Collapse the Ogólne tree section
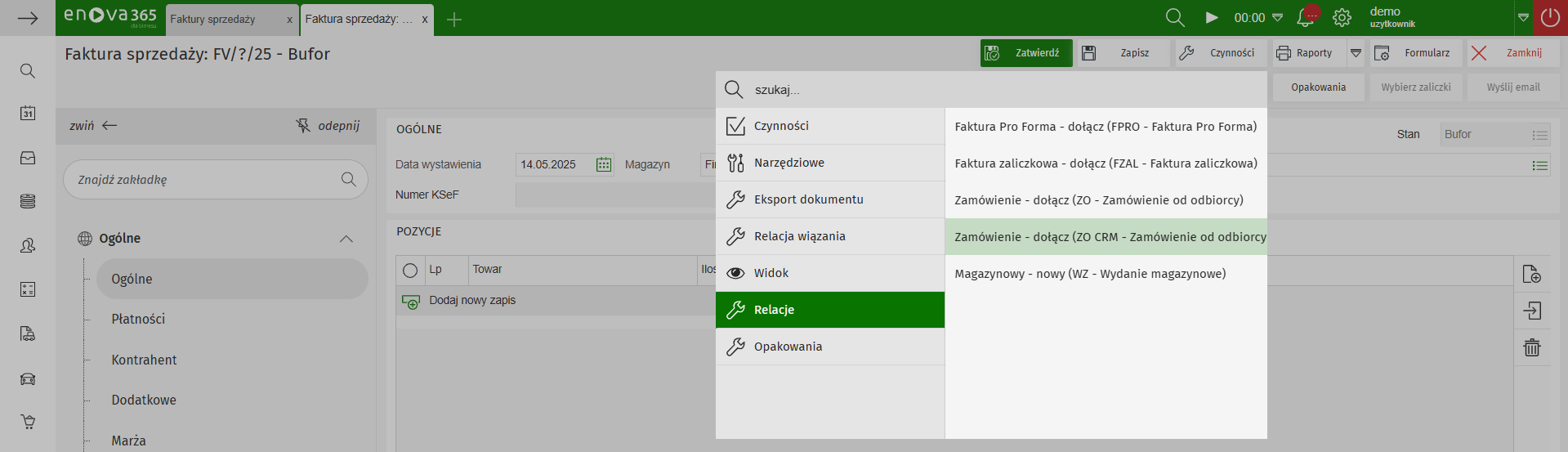 coord(346,239)
